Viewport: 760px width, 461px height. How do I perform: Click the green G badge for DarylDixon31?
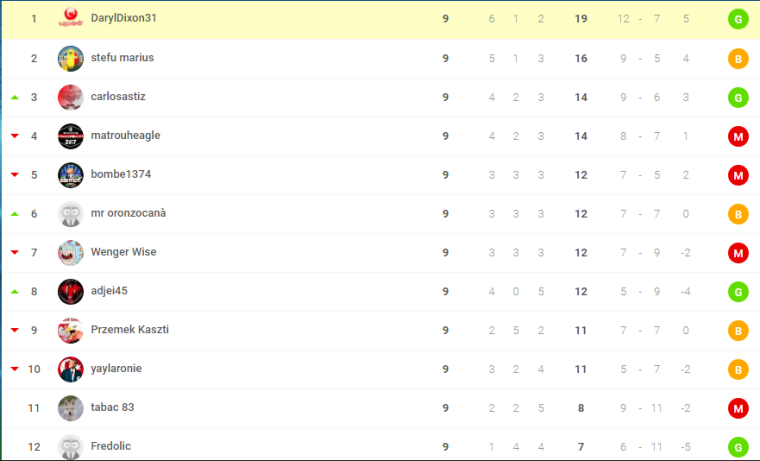pos(738,19)
